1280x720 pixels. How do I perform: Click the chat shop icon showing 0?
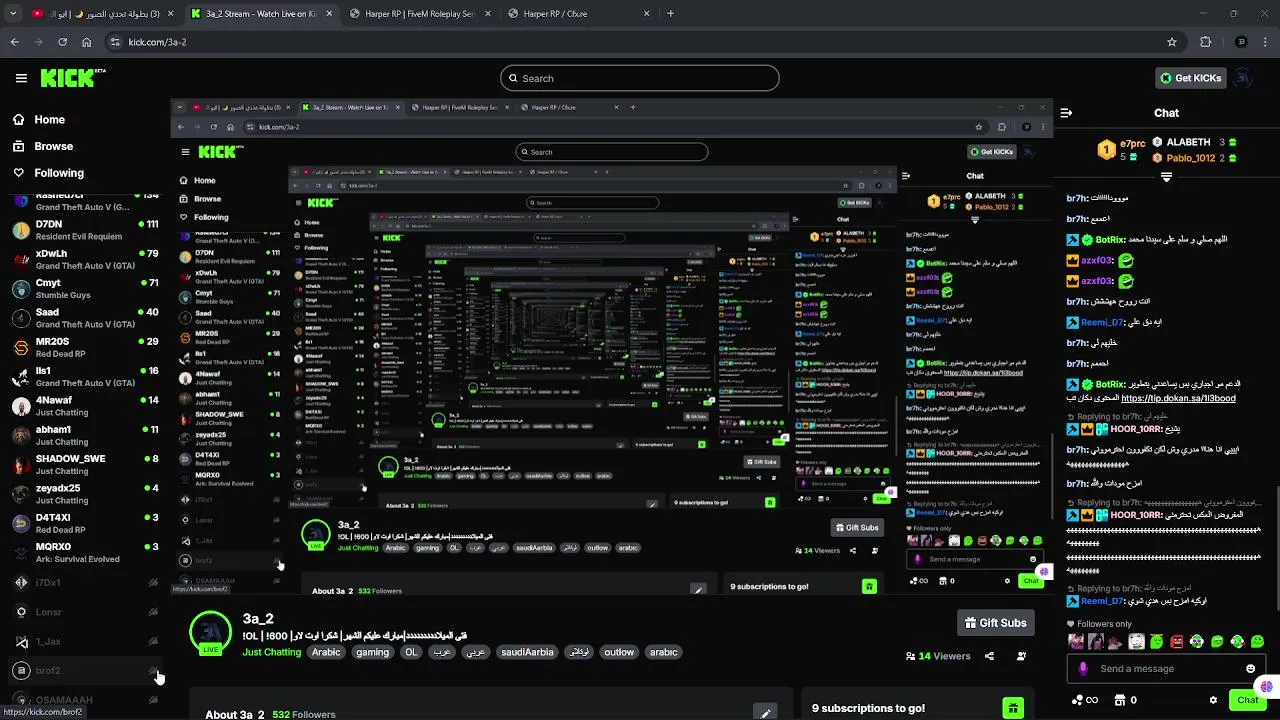point(1126,700)
